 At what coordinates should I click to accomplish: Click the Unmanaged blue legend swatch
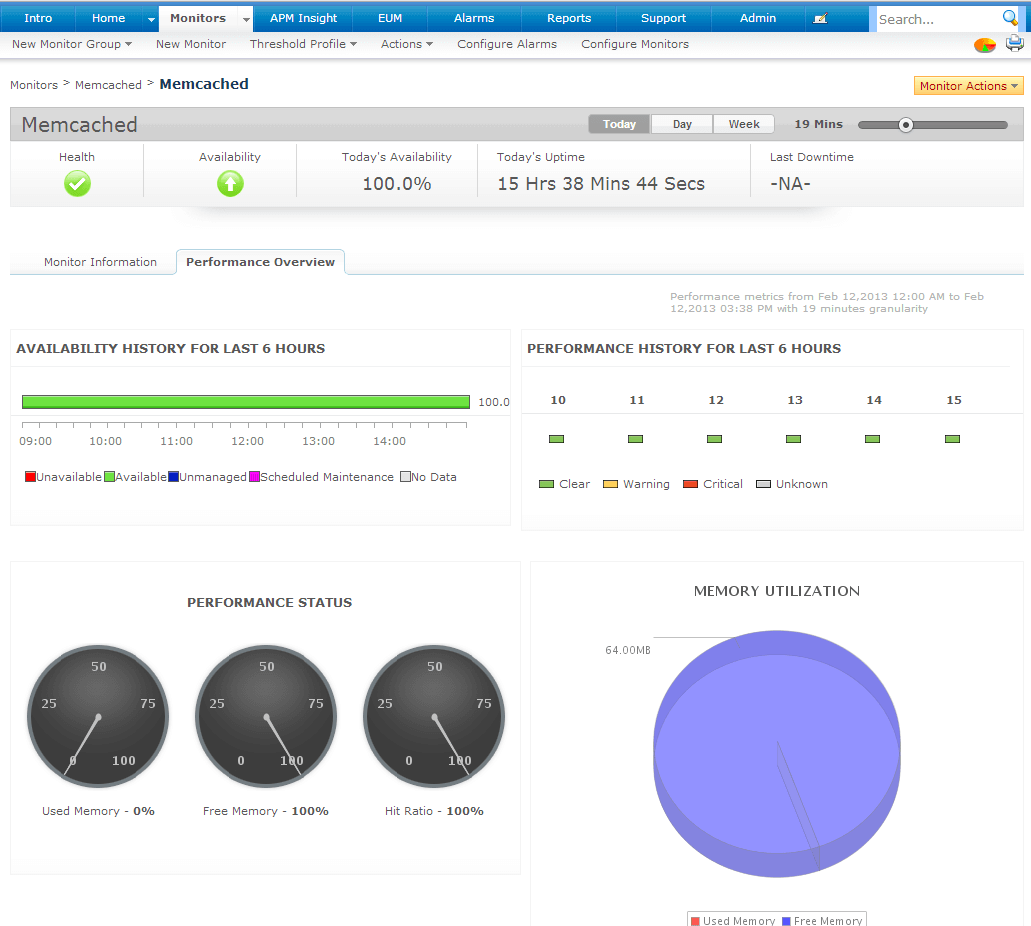pos(174,477)
